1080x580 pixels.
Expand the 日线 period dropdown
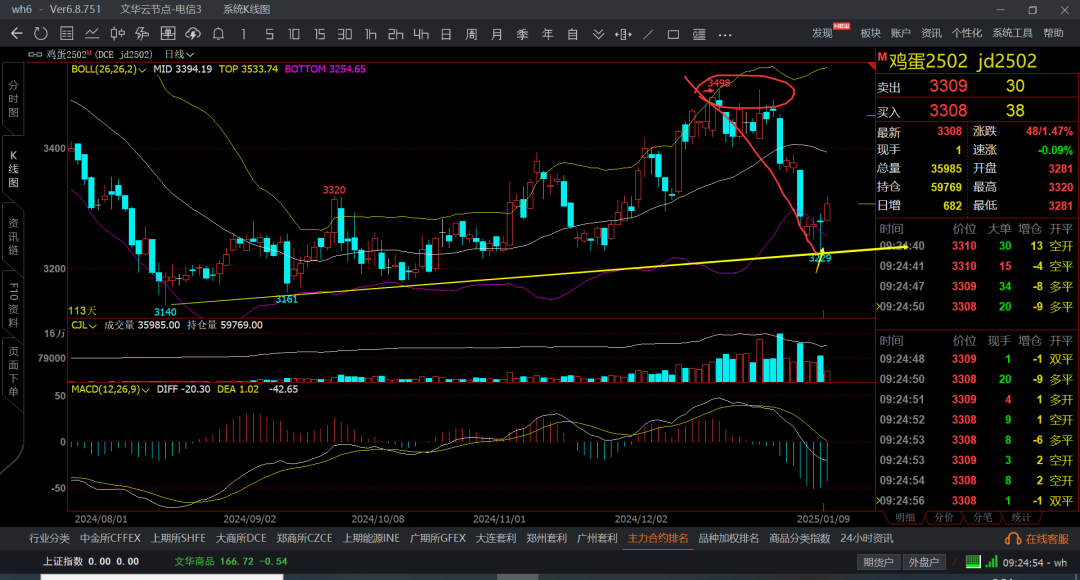pyautogui.click(x=180, y=54)
